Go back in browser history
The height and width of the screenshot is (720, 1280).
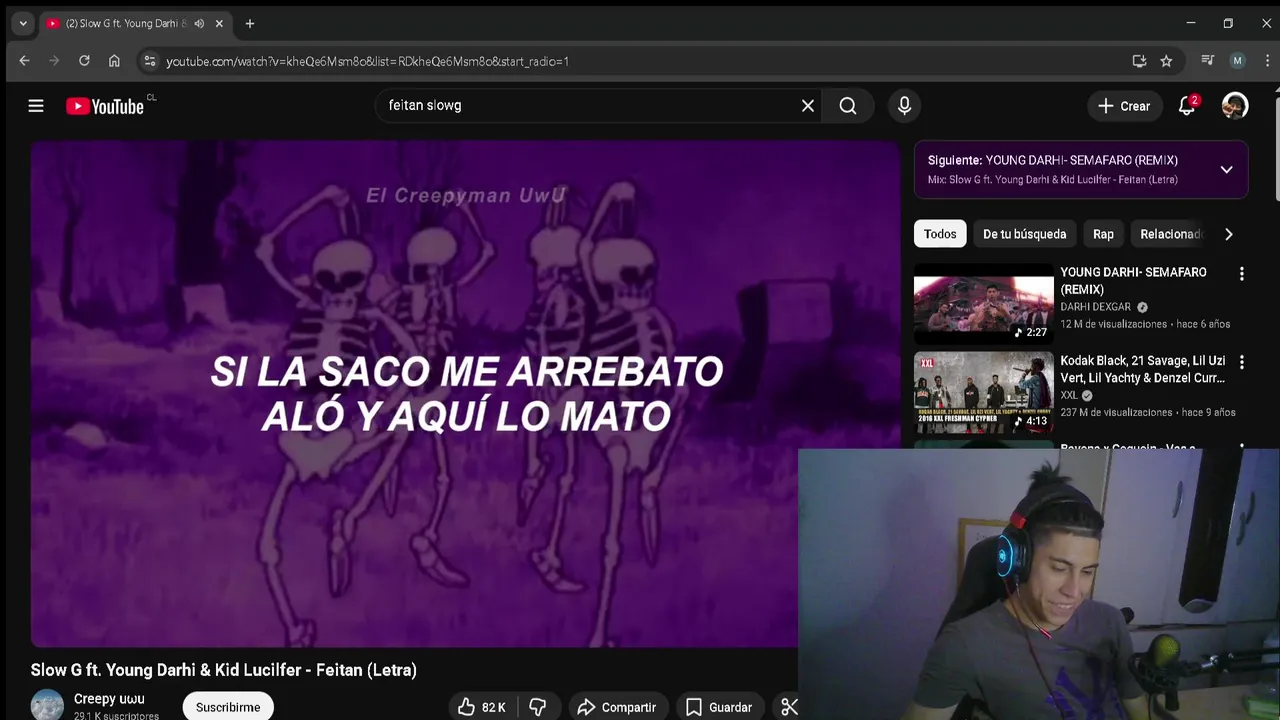click(24, 61)
